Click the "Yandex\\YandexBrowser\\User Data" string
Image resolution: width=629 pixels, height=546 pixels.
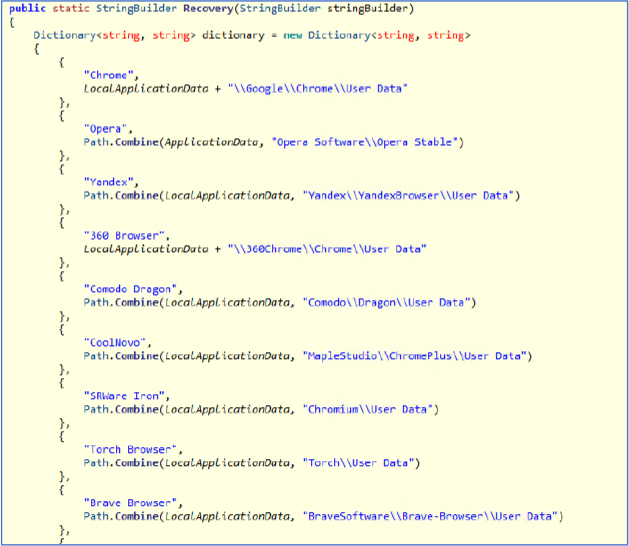click(x=408, y=195)
